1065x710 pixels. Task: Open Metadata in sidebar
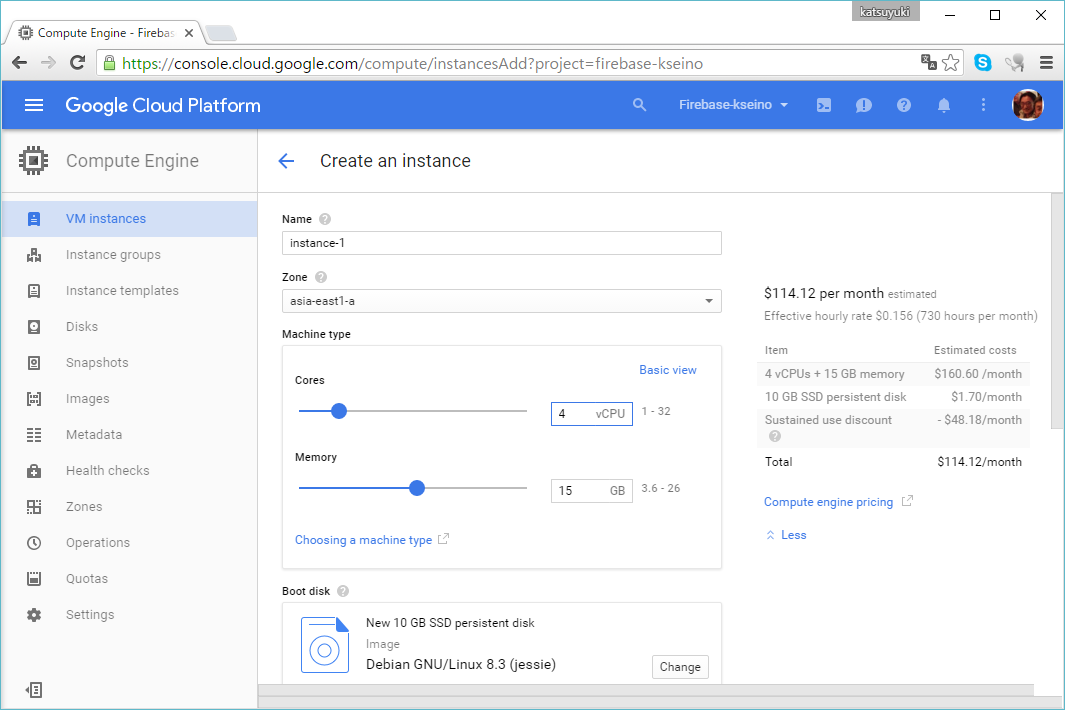[x=130, y=435]
